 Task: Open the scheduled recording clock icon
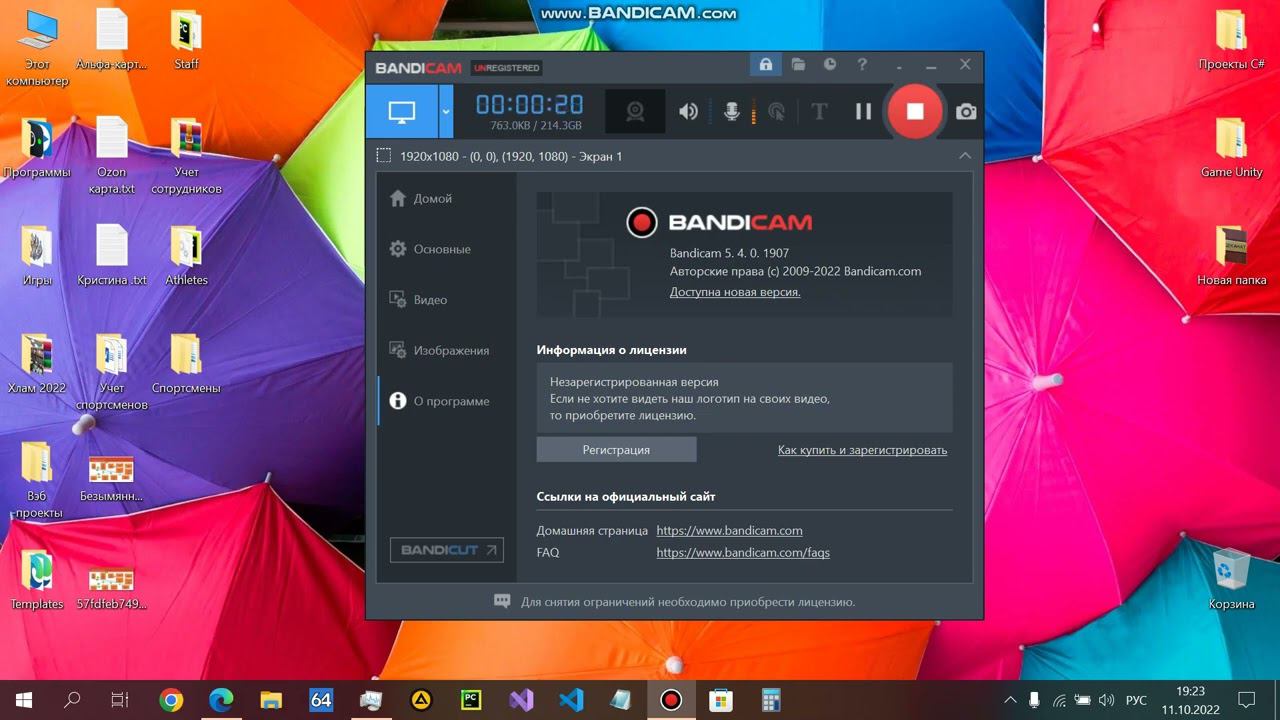tap(830, 65)
